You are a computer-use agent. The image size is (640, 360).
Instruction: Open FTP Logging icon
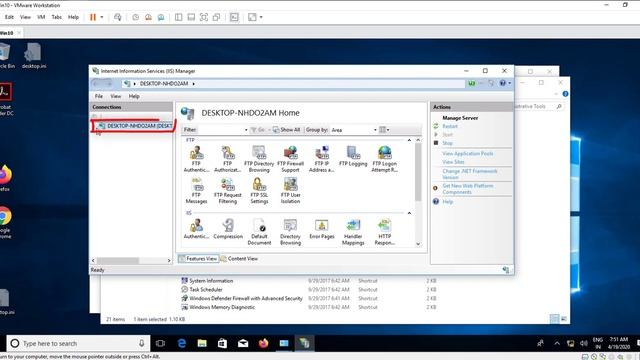click(353, 156)
